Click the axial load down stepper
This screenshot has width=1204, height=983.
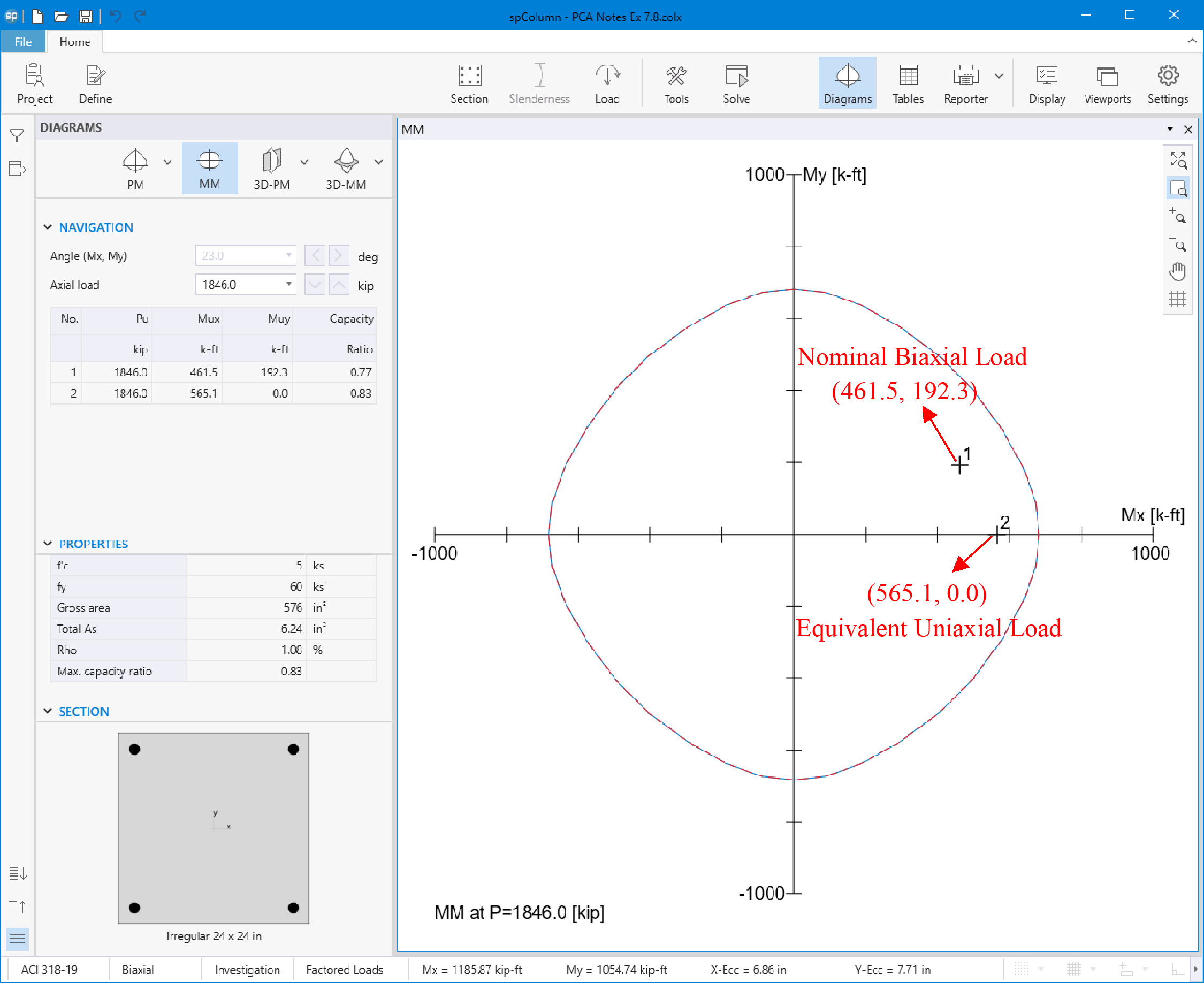pos(315,284)
